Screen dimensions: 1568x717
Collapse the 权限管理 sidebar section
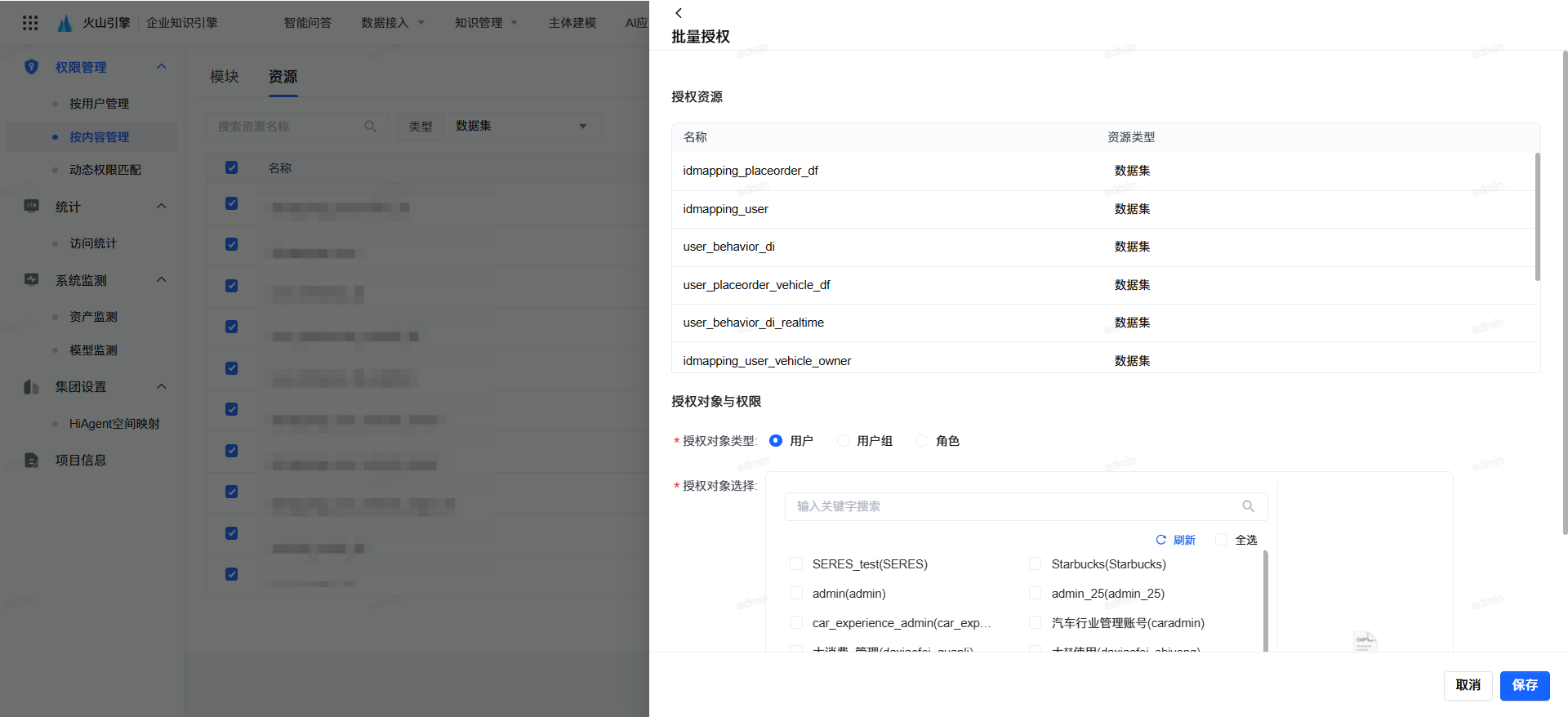pos(162,67)
